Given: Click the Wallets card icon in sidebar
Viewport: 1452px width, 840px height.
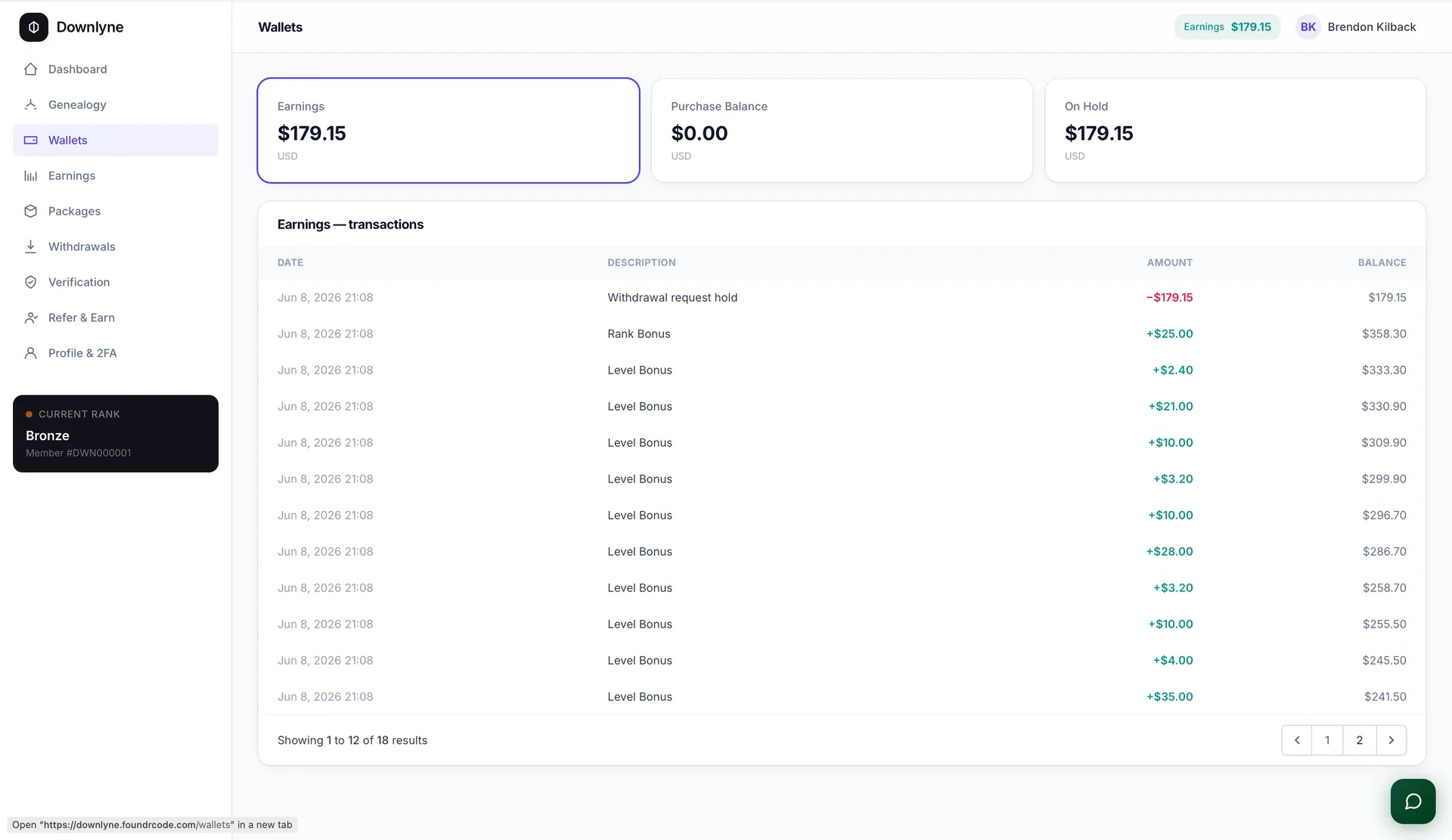Looking at the screenshot, I should pos(31,140).
